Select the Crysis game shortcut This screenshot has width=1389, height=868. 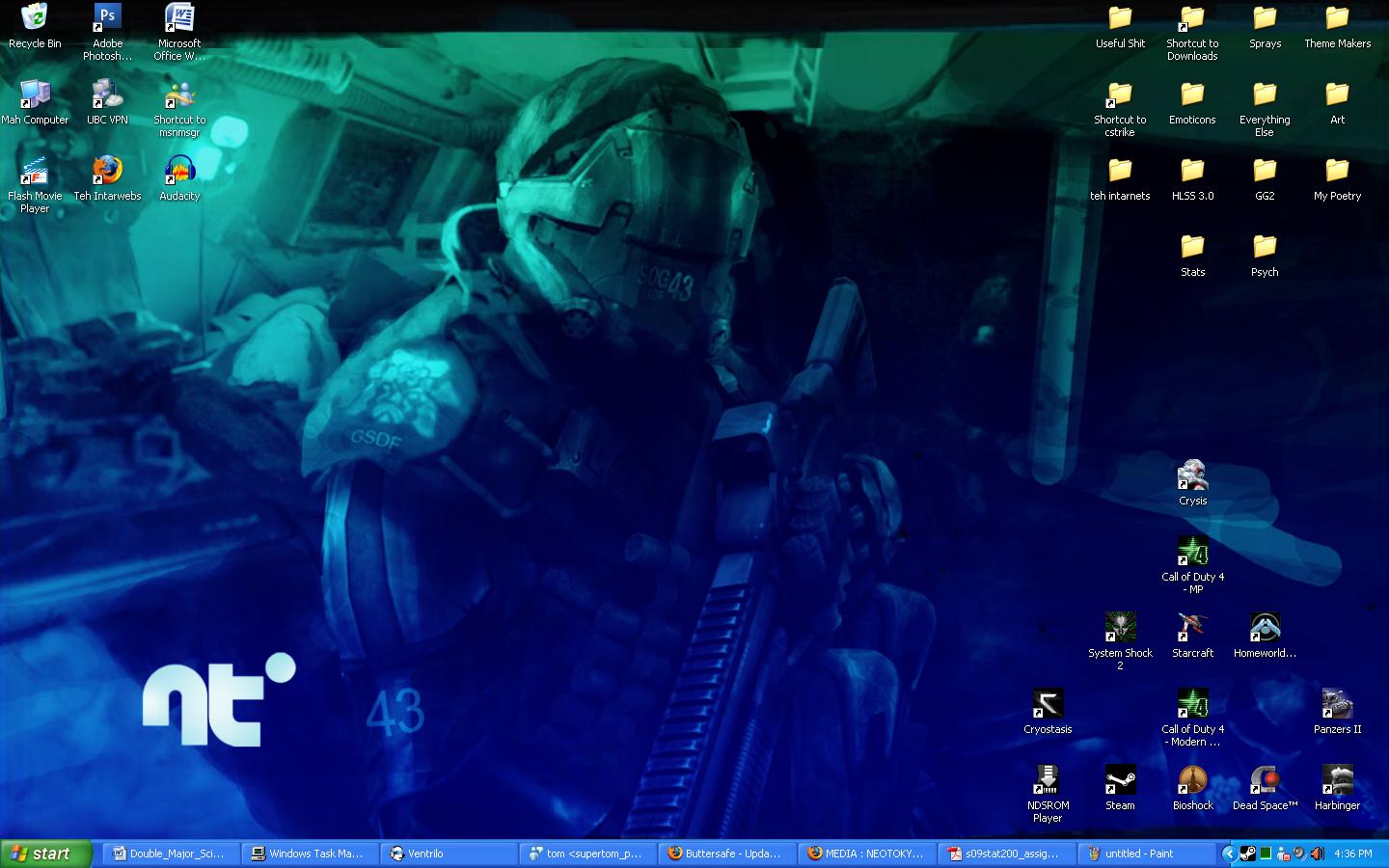(1192, 483)
